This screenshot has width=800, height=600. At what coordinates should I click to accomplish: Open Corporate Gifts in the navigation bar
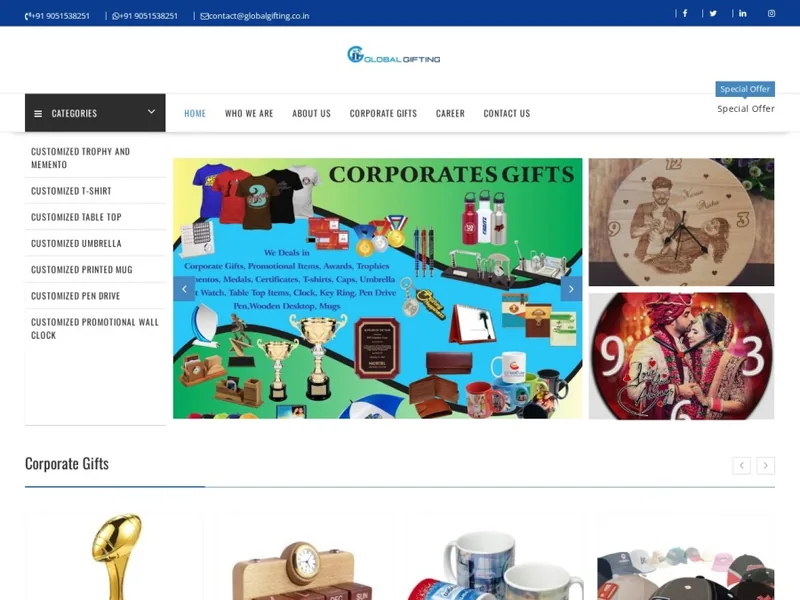[383, 113]
